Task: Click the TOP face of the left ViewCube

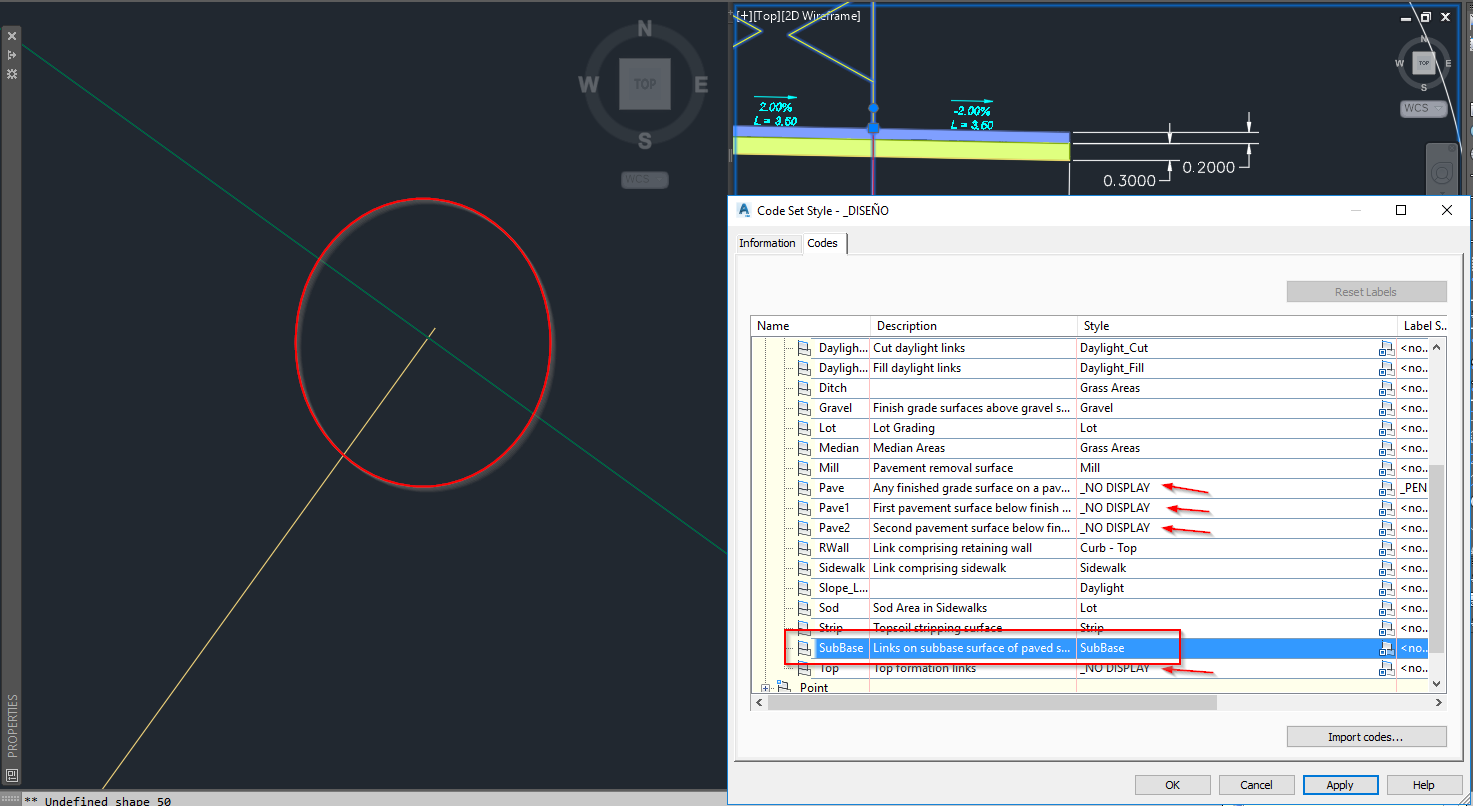Action: [645, 84]
